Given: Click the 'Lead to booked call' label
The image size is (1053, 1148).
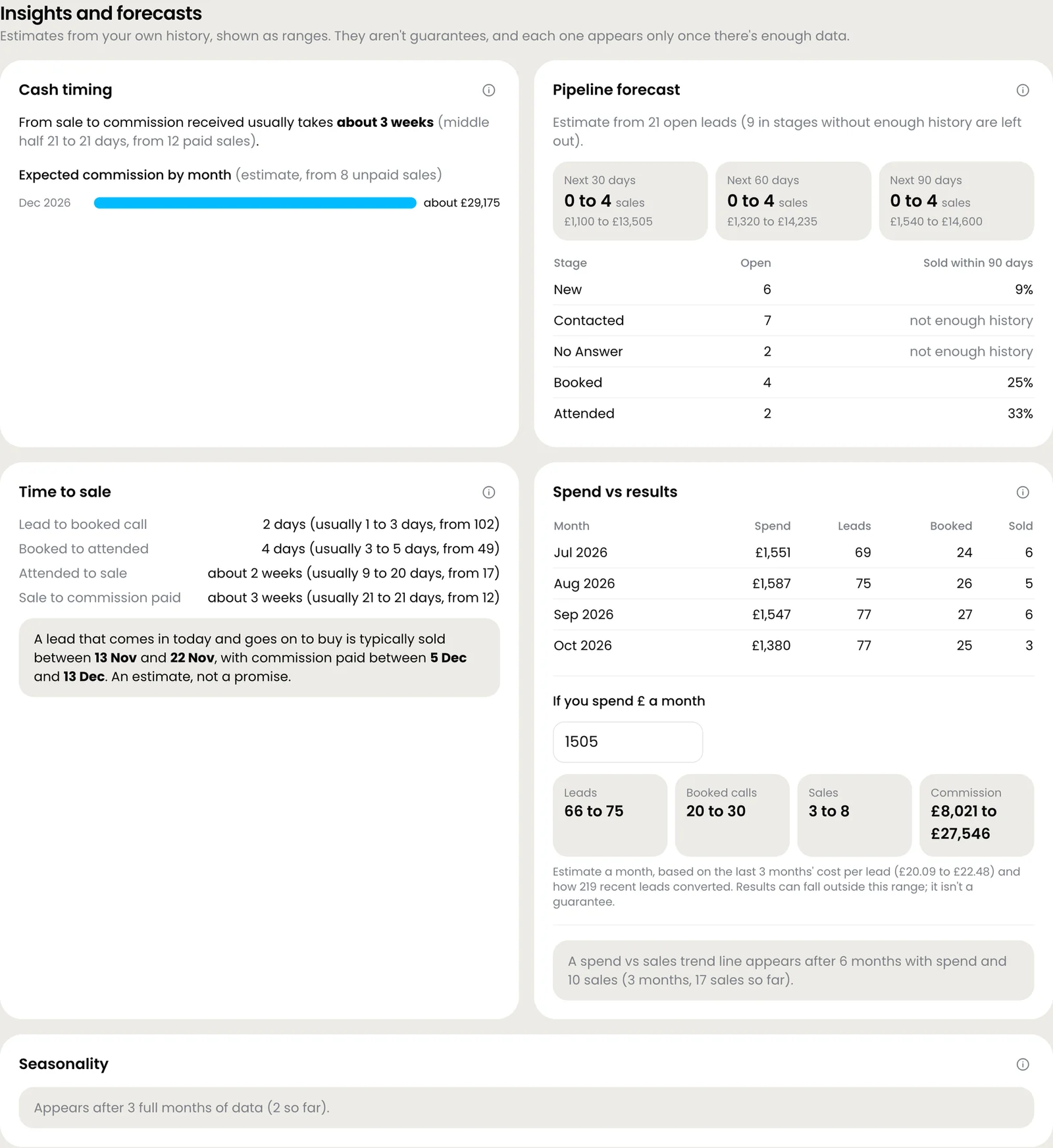Looking at the screenshot, I should 83,524.
